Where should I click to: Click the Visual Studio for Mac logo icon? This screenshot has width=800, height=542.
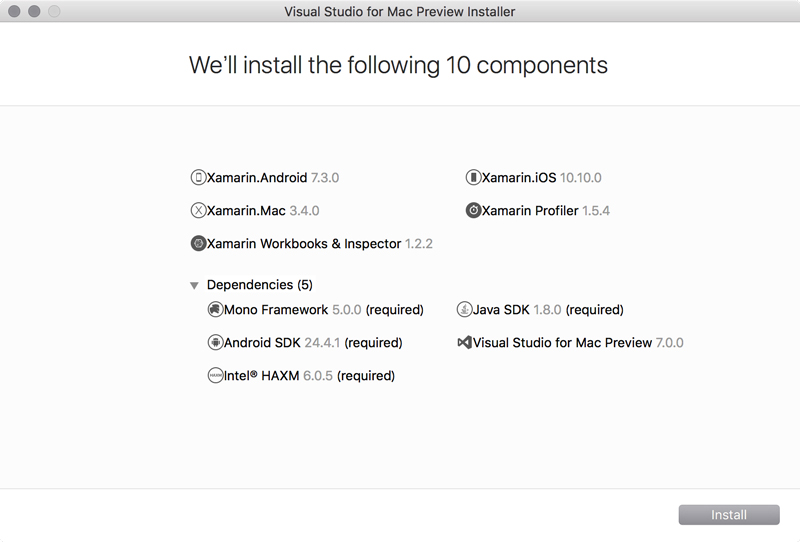(464, 342)
